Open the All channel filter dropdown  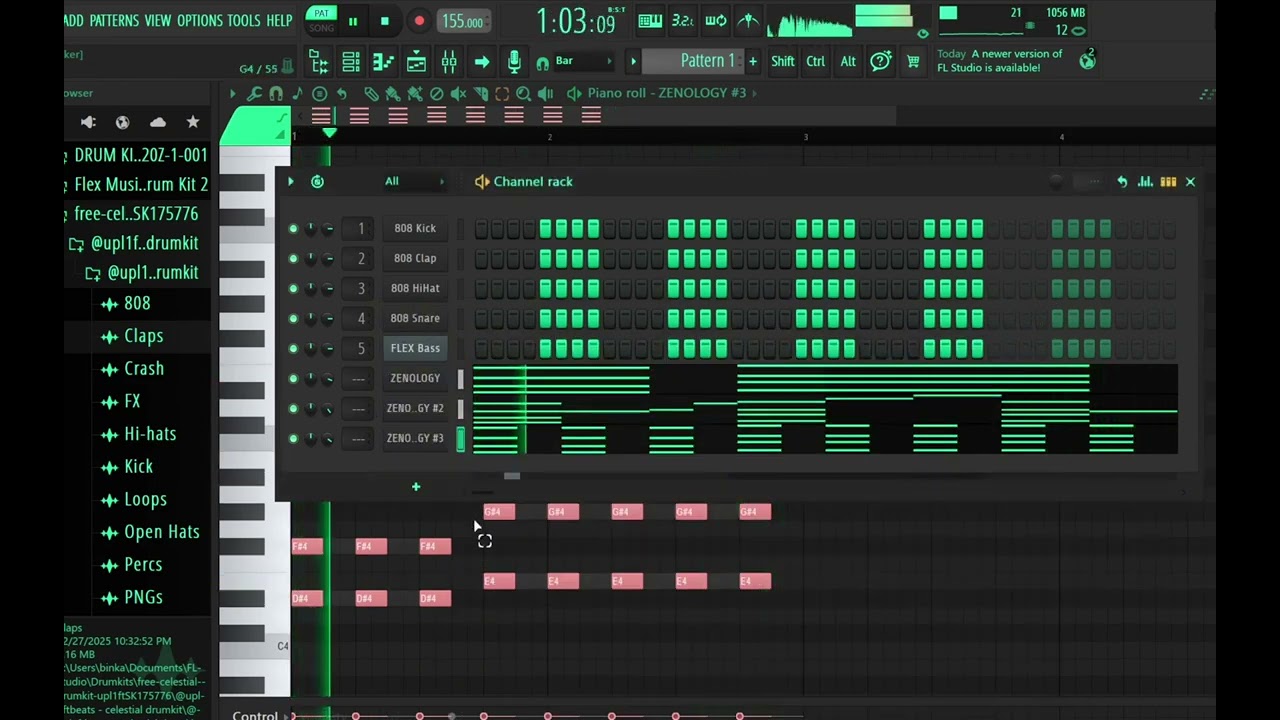[414, 182]
